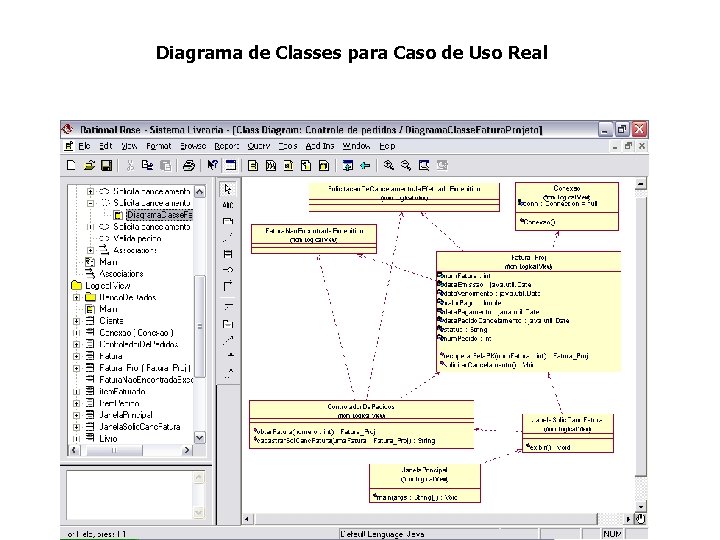Click the Open model folder icon
This screenshot has width=720, height=540.
click(x=89, y=165)
